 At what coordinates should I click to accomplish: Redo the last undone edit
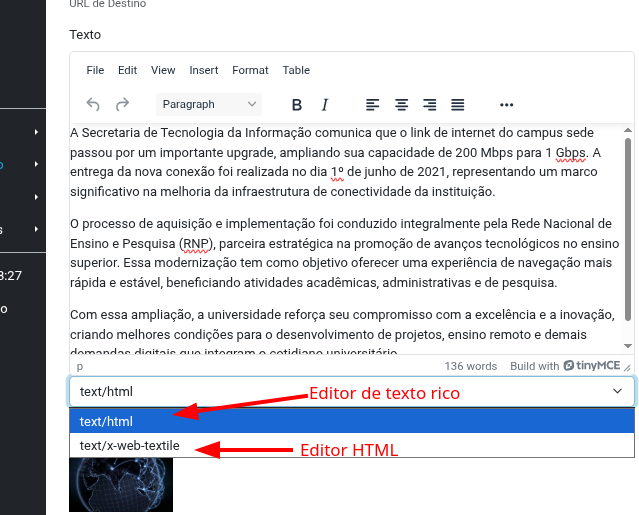pyautogui.click(x=122, y=105)
